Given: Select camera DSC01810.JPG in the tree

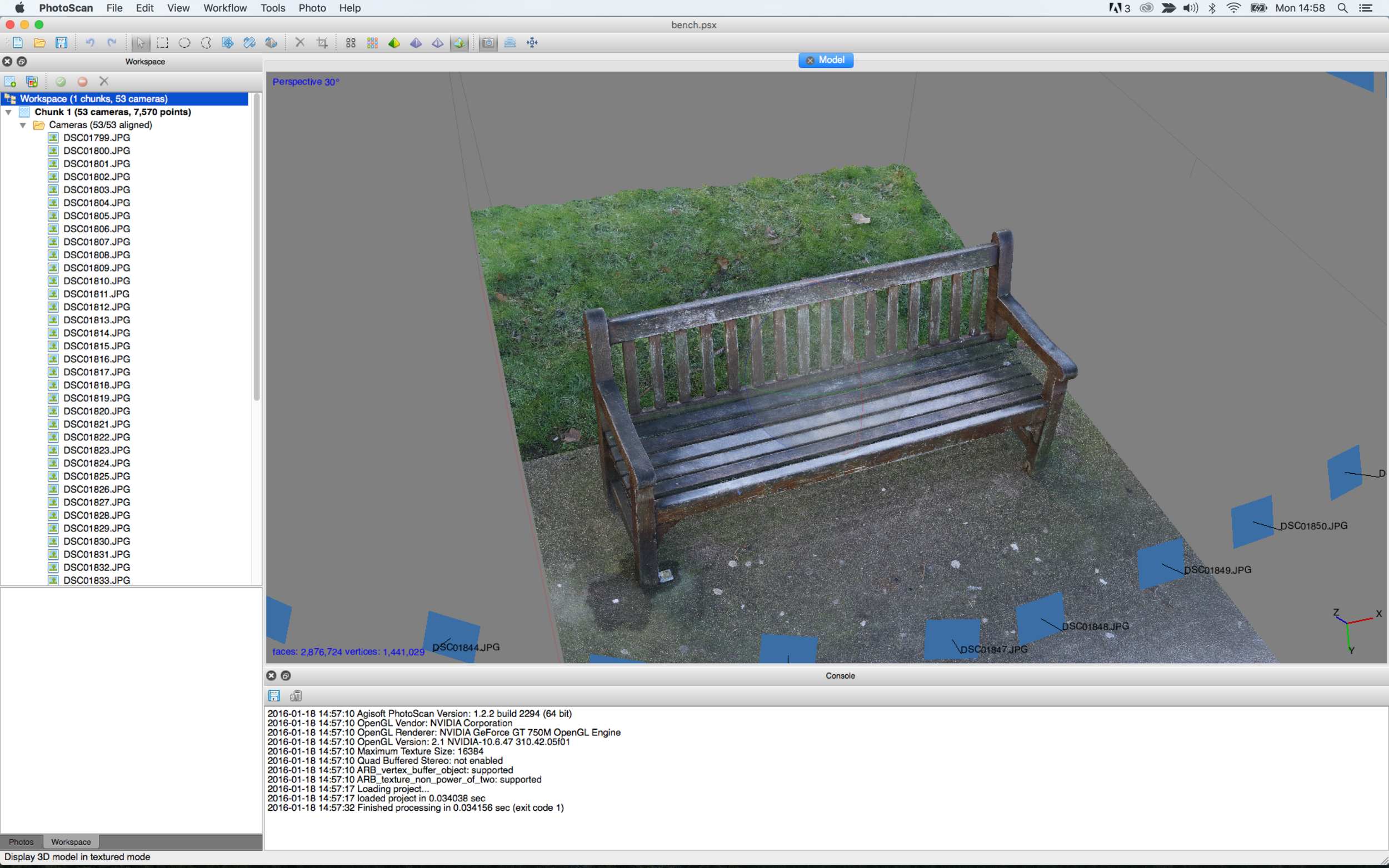Looking at the screenshot, I should [x=97, y=280].
